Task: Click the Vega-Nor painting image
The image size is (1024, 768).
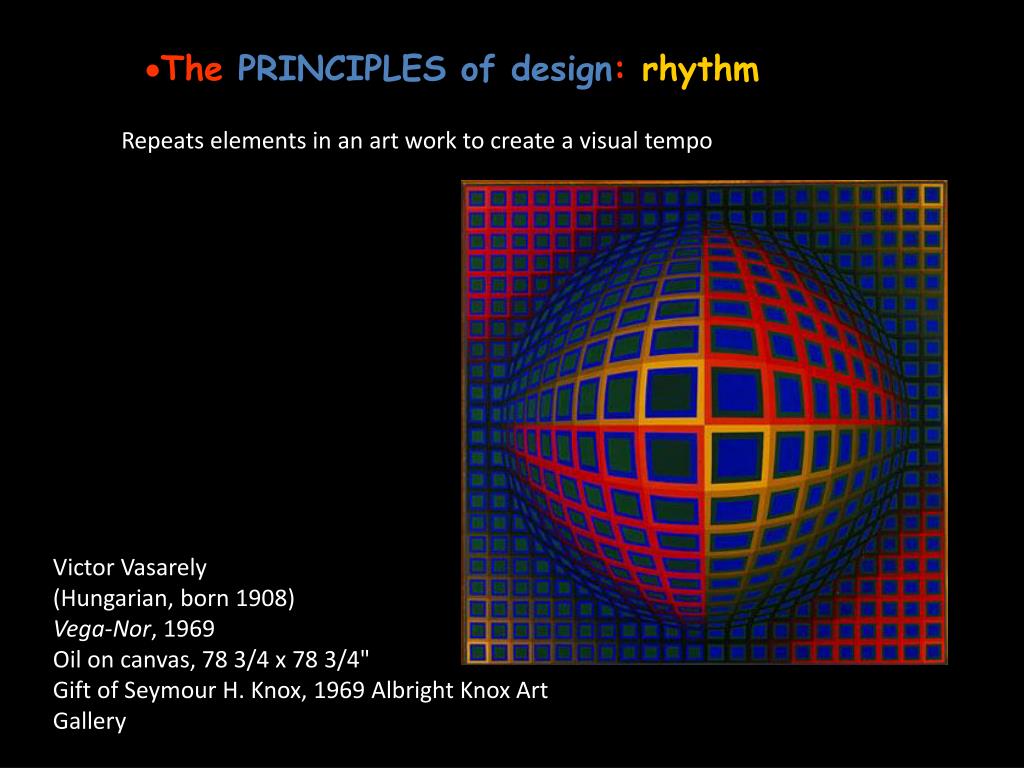Action: tap(704, 423)
